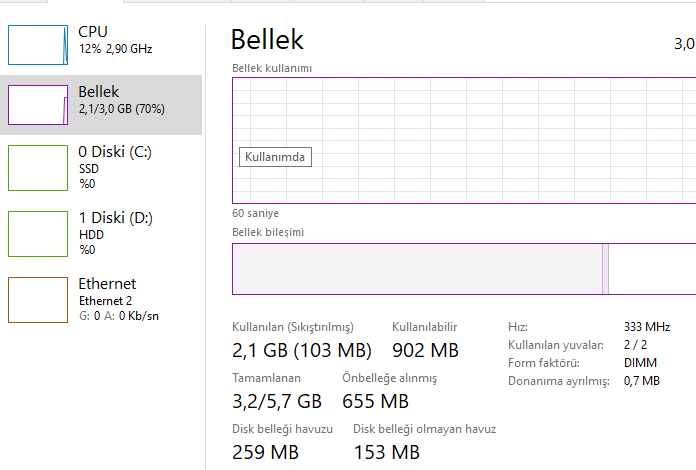This screenshot has width=696, height=470.
Task: Click the free segment of composition bar
Action: pos(650,269)
